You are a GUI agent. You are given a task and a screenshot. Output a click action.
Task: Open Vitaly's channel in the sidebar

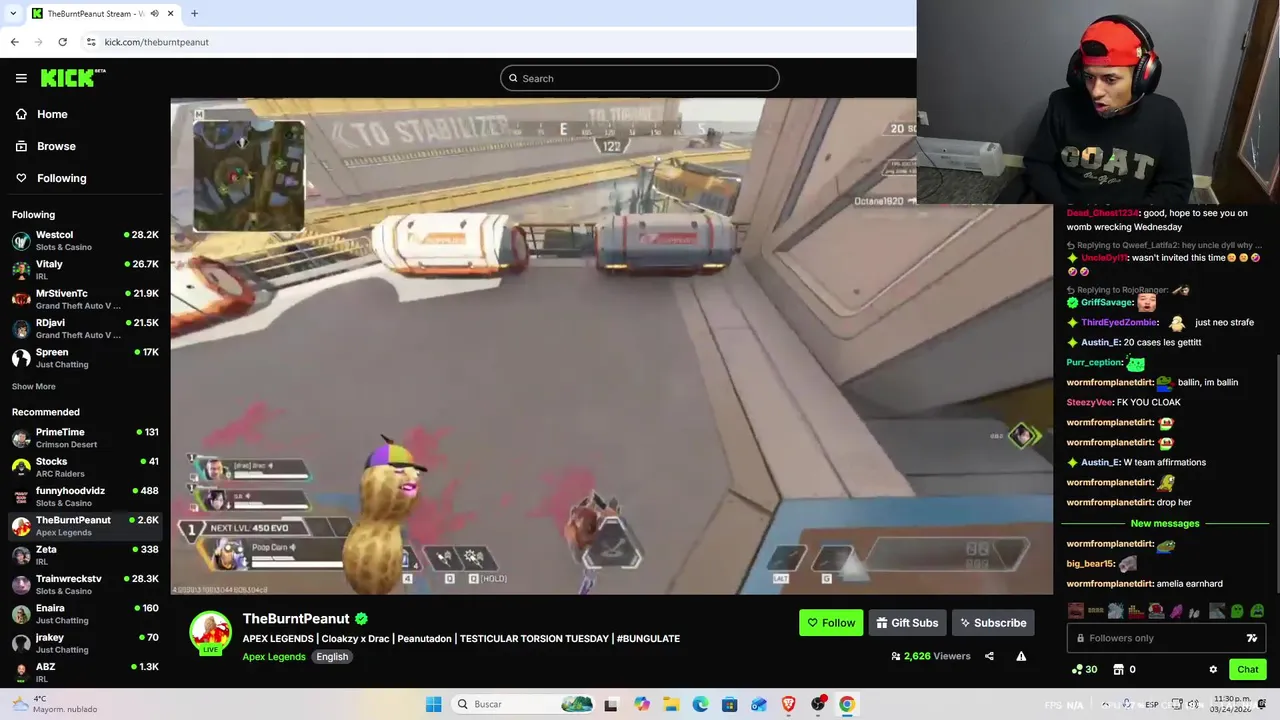pyautogui.click(x=85, y=270)
